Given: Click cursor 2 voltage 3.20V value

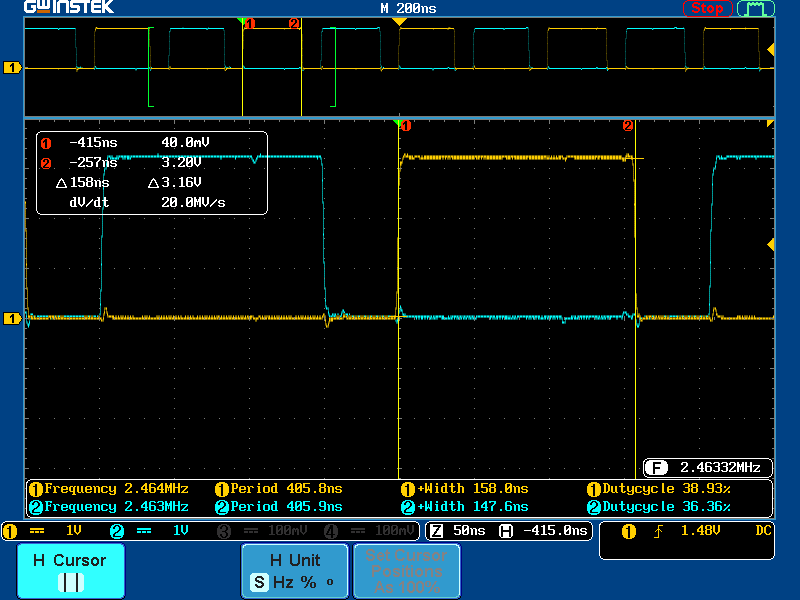Looking at the screenshot, I should [x=181, y=162].
